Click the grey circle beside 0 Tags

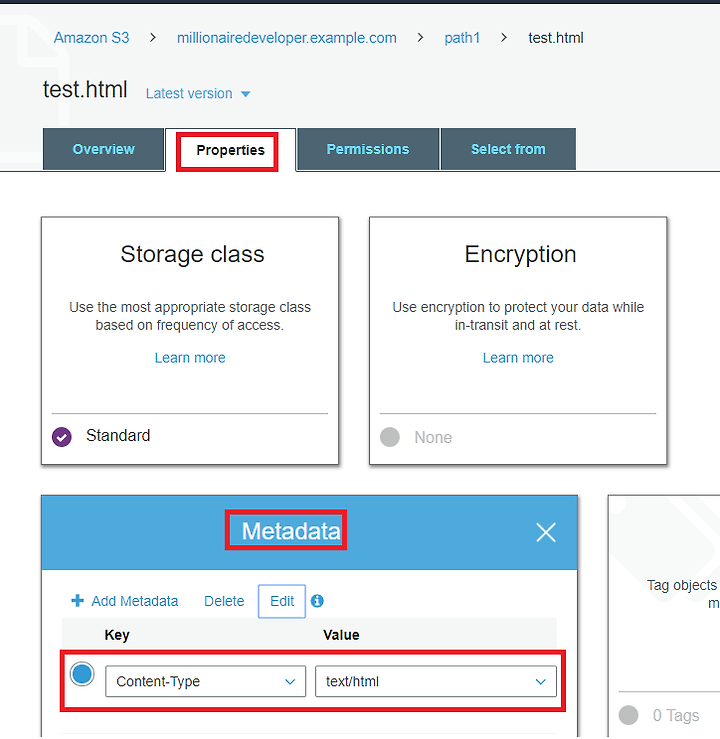coord(628,715)
